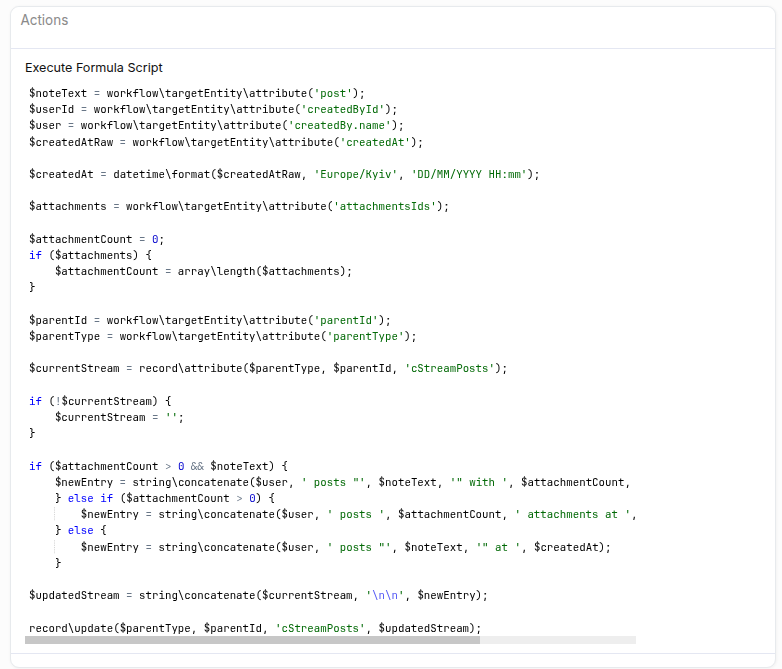Click the 'createdBy.name' attribute string
Image resolution: width=782 pixels, height=669 pixels.
[x=344, y=125]
